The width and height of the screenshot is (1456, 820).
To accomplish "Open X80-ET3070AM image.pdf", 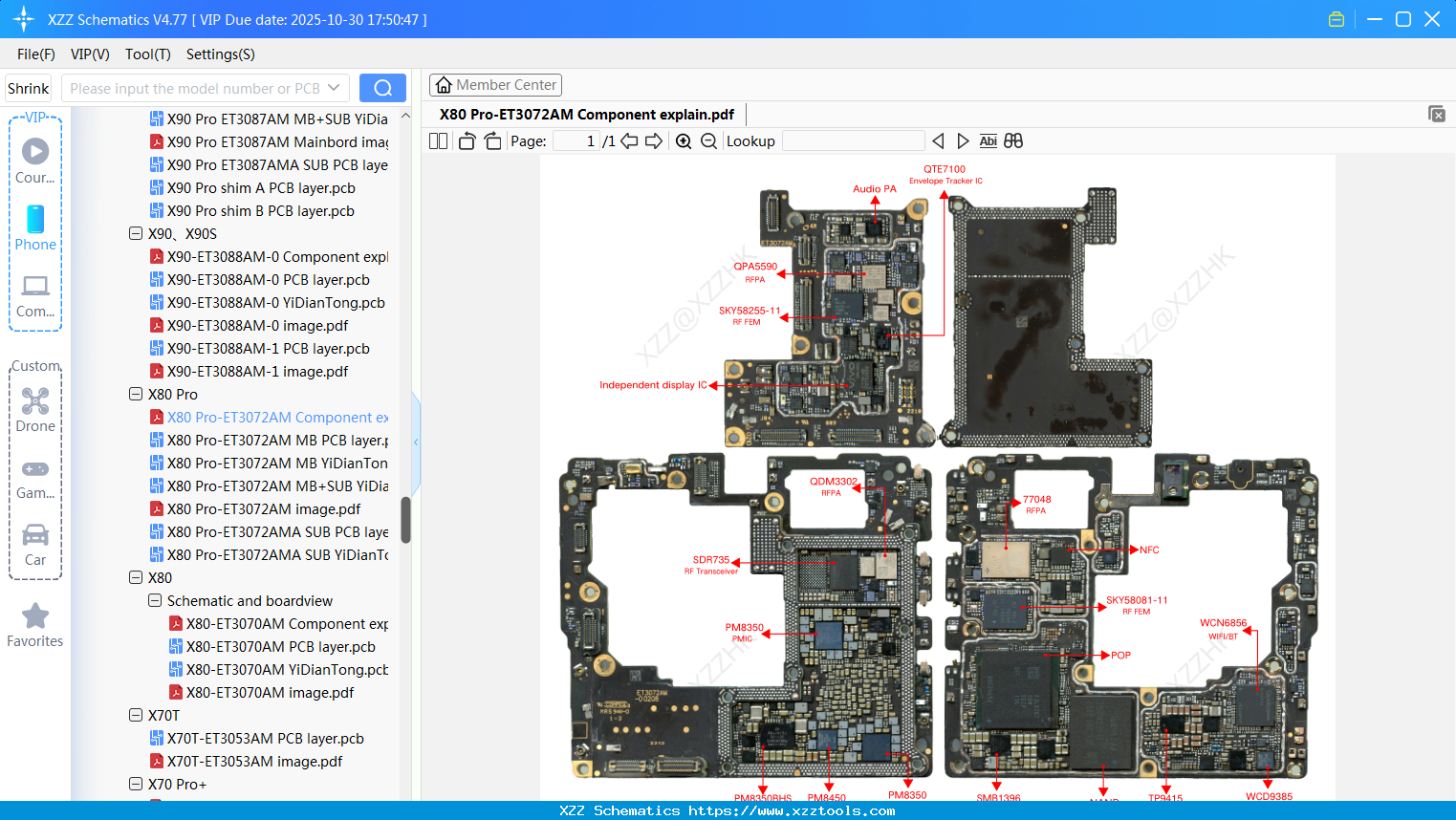I will coord(261,692).
